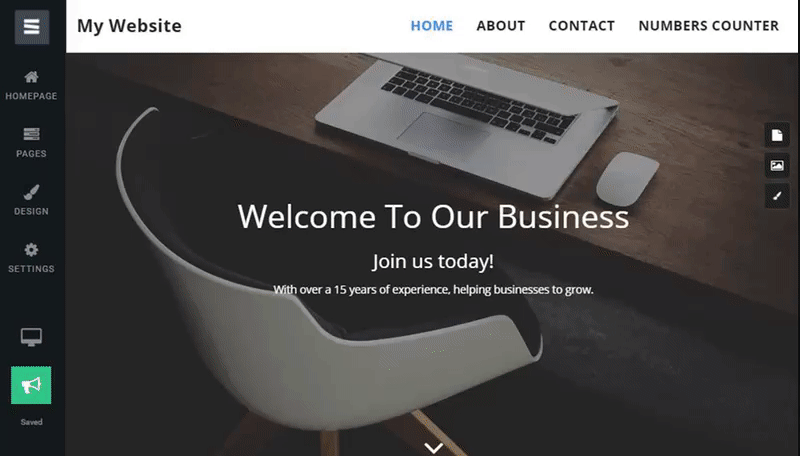Click the desktop monitor preview icon

click(x=31, y=337)
